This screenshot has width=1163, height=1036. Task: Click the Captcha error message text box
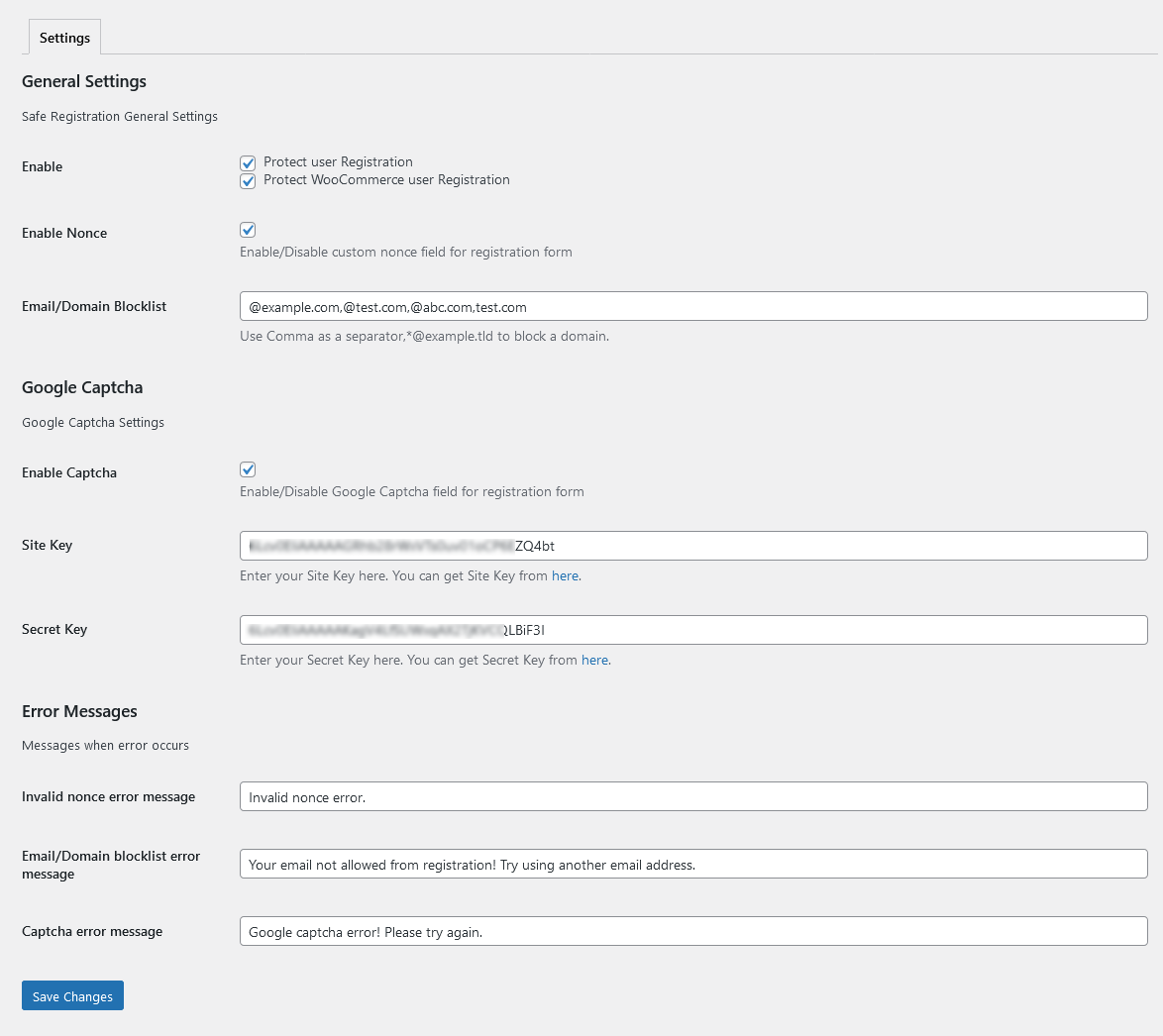[x=692, y=931]
